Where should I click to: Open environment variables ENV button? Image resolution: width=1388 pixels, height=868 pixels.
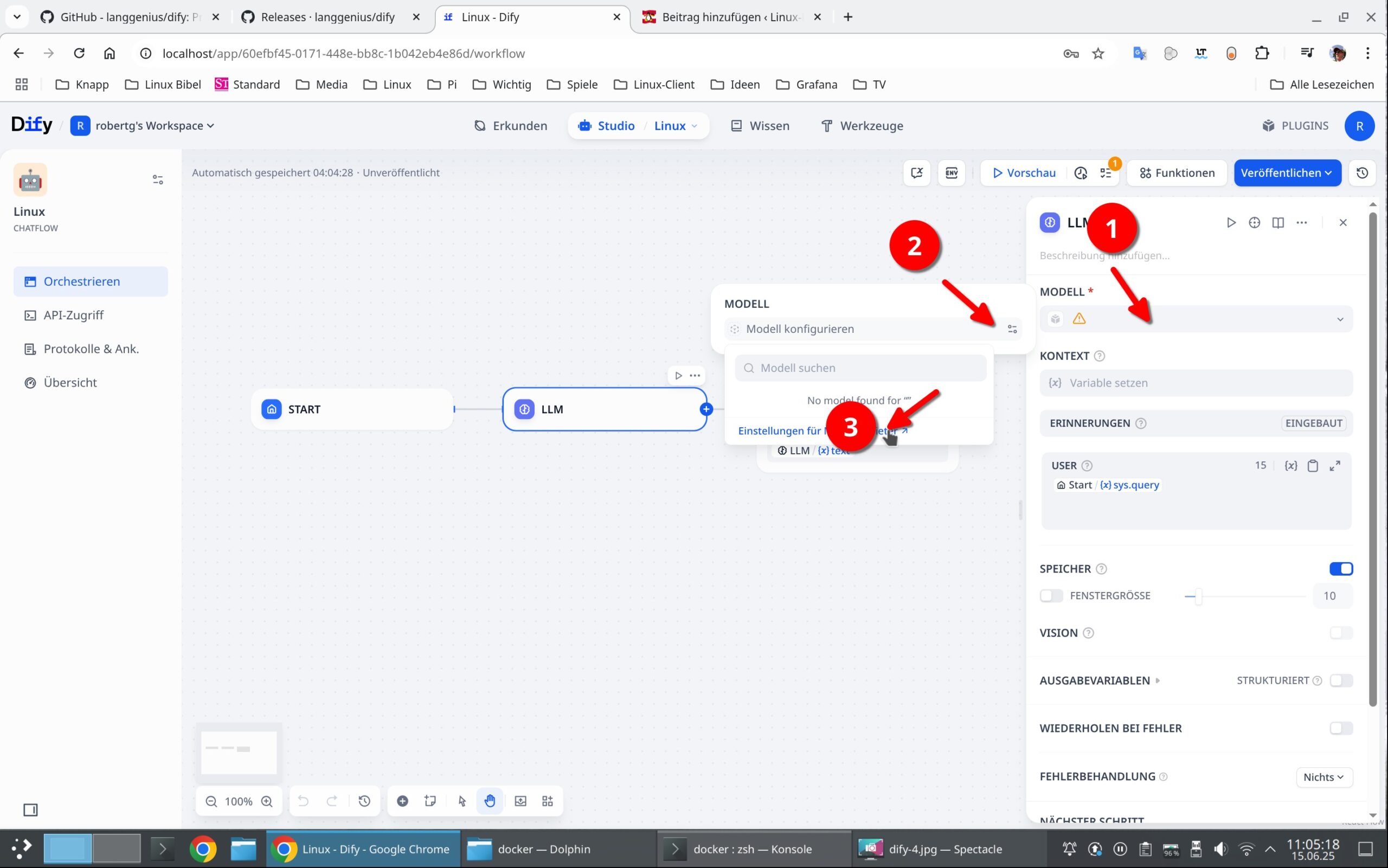951,173
